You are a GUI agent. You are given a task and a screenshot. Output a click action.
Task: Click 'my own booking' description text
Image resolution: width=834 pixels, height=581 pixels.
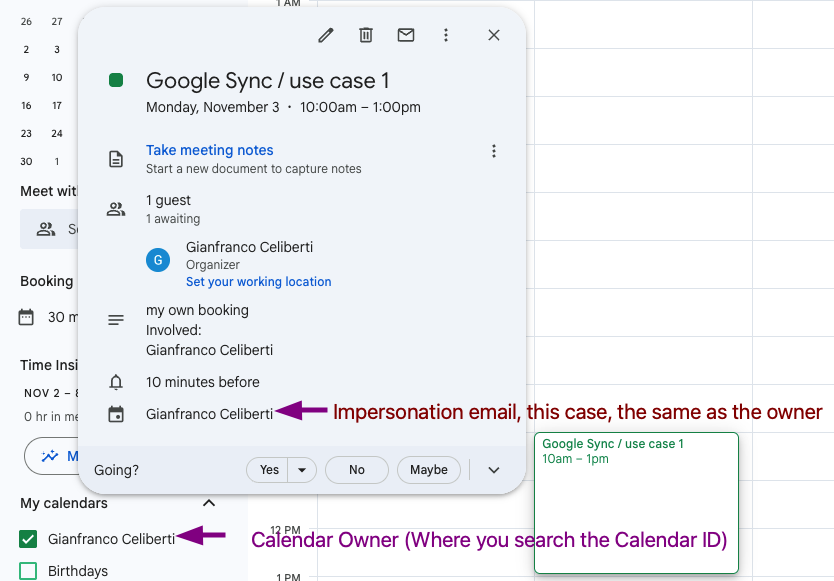[x=197, y=310]
